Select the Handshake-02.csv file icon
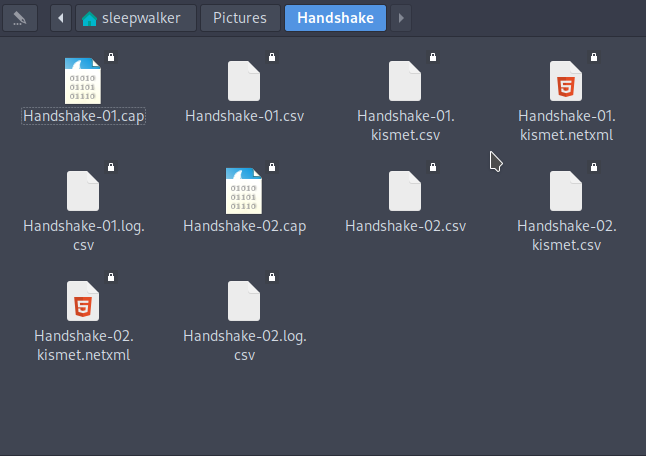This screenshot has width=646, height=456. [x=405, y=190]
